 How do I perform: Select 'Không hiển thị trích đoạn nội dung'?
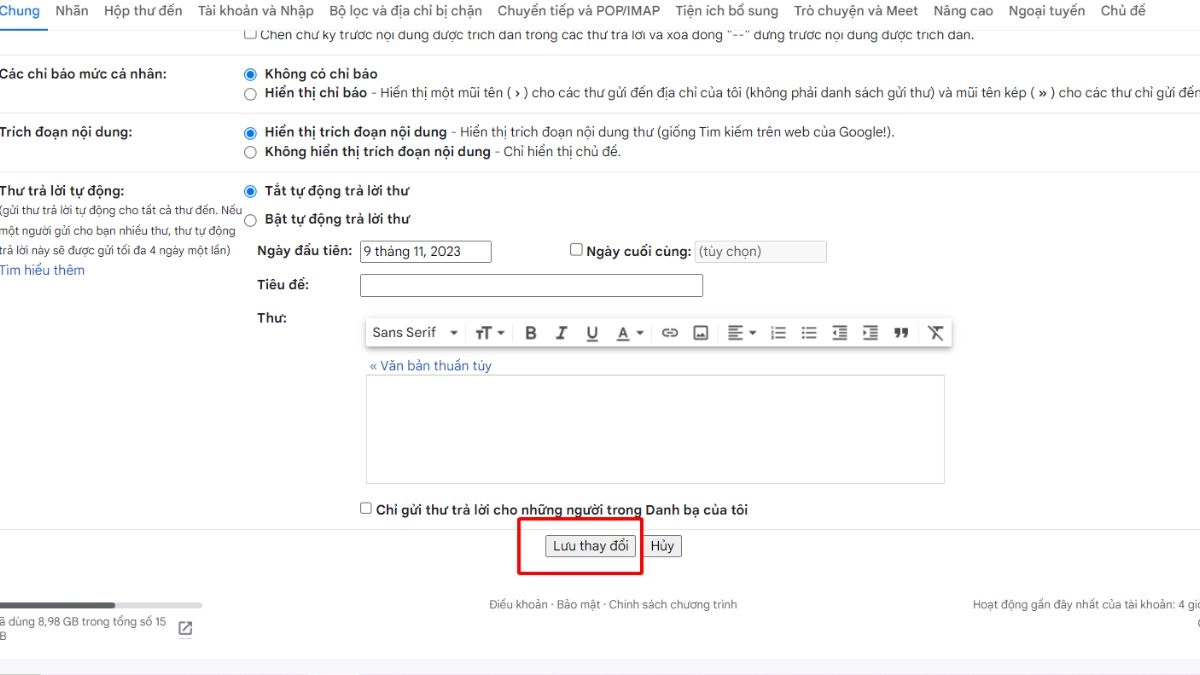(250, 152)
